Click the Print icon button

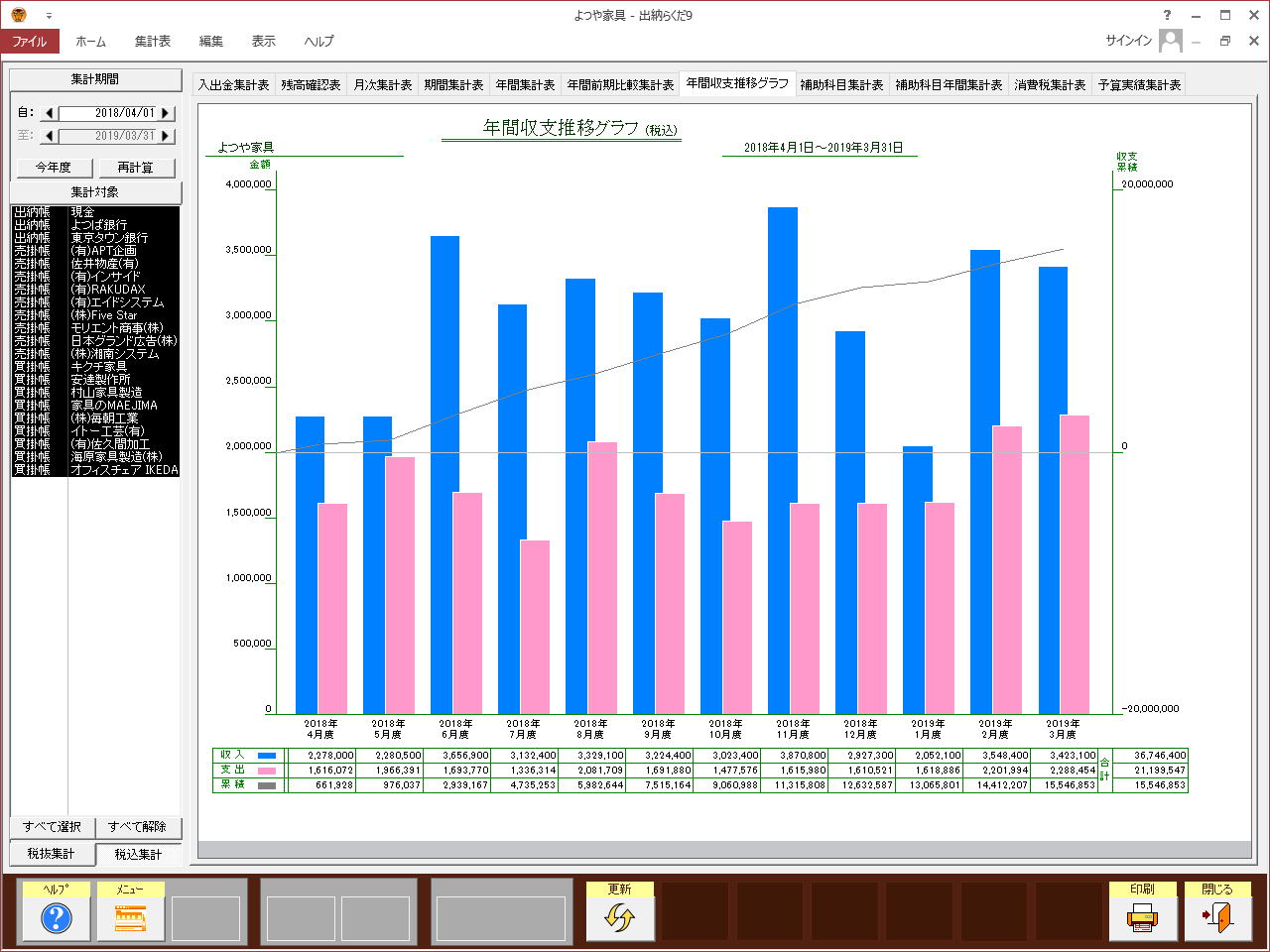coord(1143,918)
